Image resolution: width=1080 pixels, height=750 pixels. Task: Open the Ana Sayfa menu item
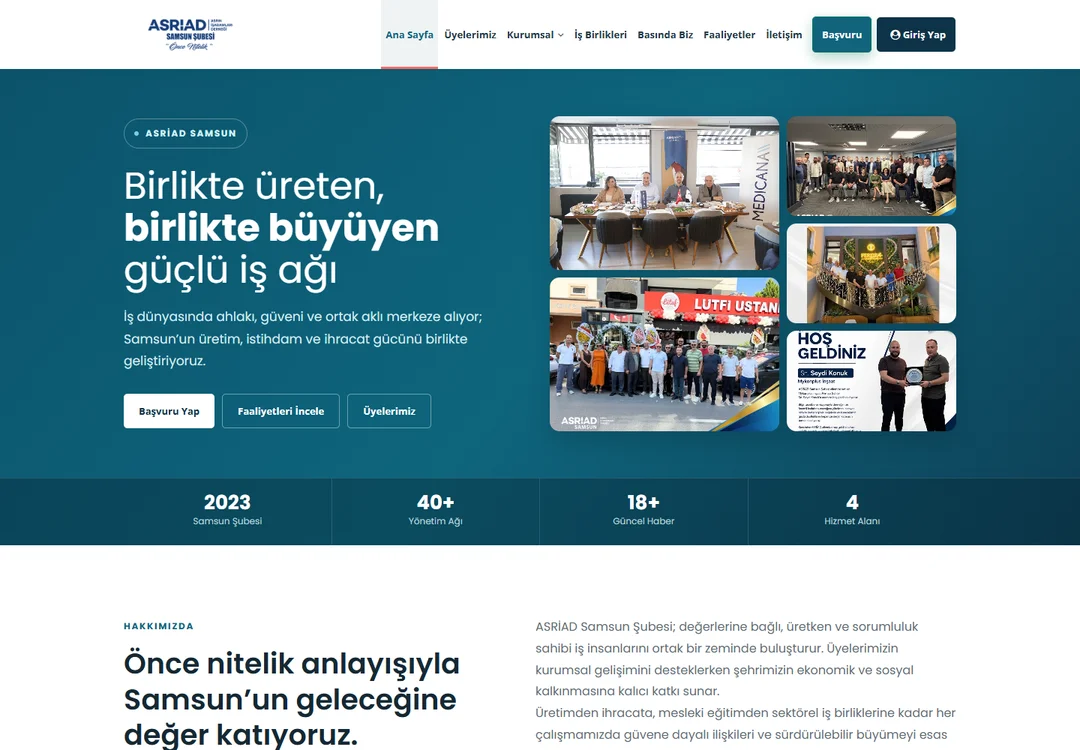tap(409, 34)
